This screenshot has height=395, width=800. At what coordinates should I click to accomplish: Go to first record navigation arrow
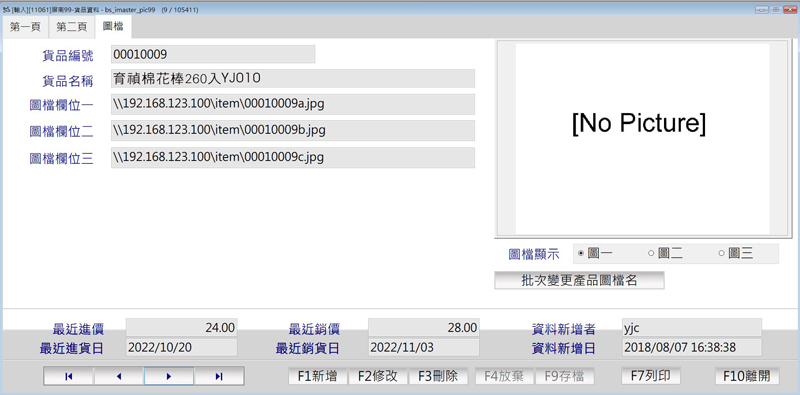(69, 377)
